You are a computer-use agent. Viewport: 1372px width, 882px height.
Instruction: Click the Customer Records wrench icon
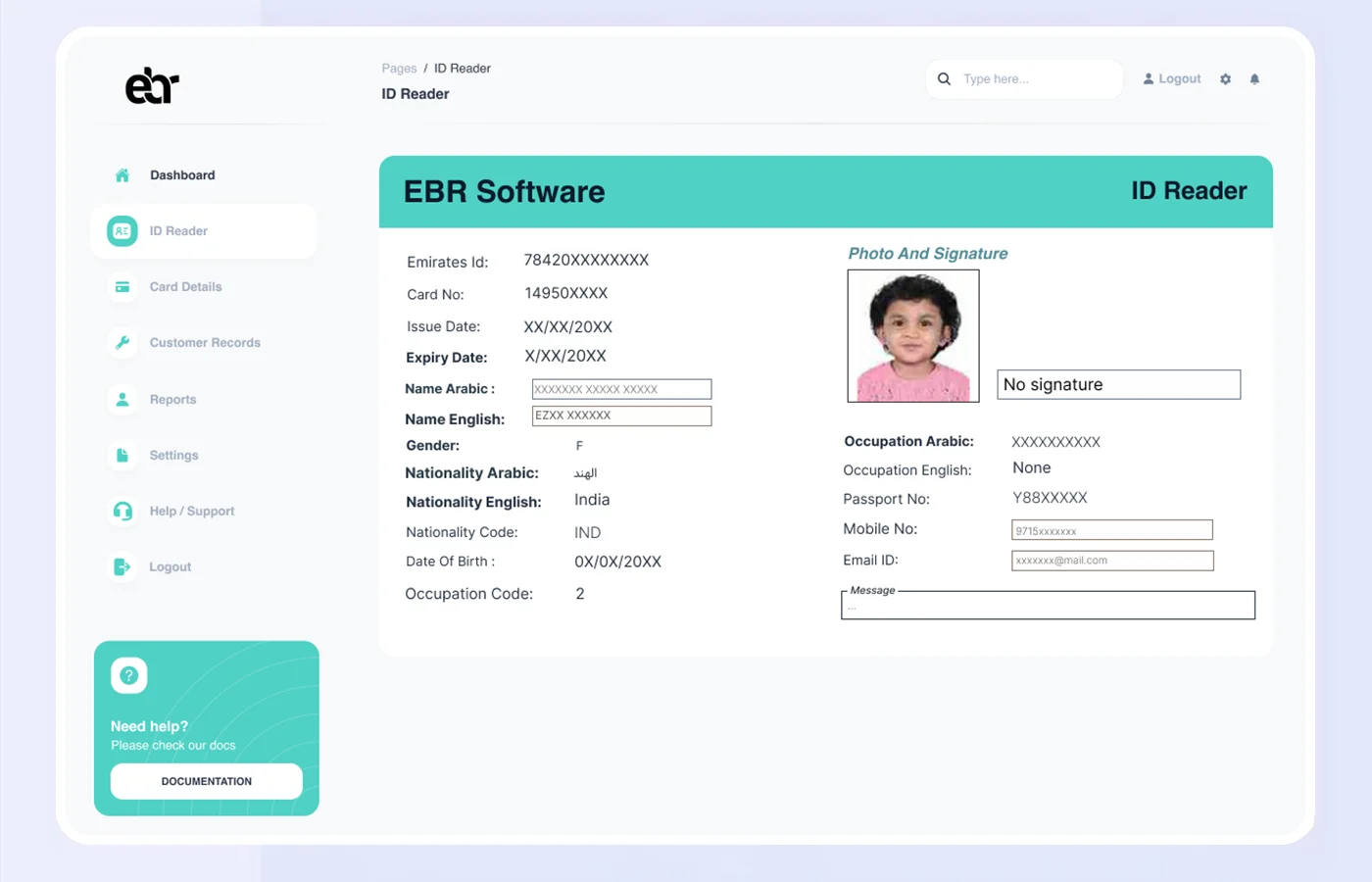(x=122, y=343)
